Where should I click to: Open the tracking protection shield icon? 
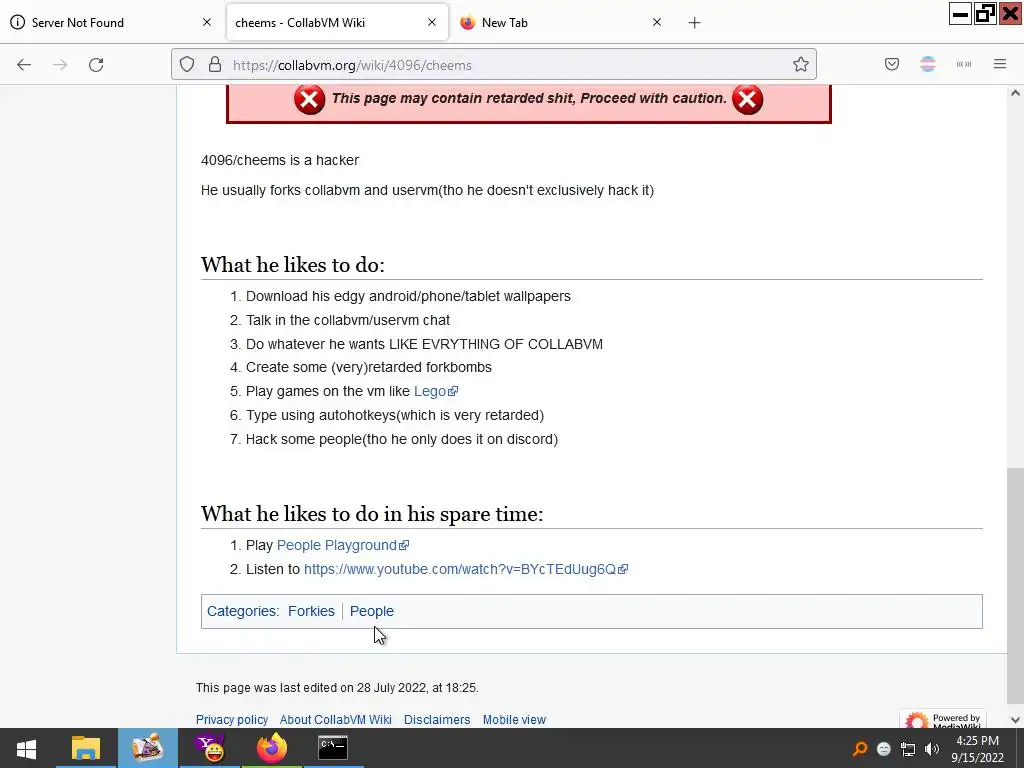click(x=187, y=65)
